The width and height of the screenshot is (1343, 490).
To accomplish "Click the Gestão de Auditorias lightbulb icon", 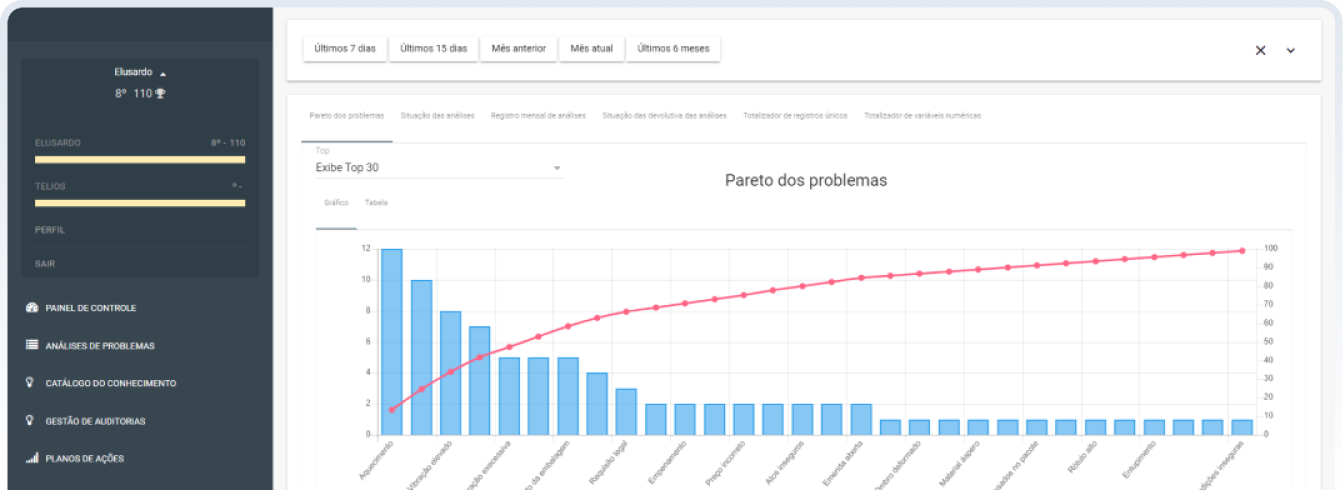I will pyautogui.click(x=31, y=421).
